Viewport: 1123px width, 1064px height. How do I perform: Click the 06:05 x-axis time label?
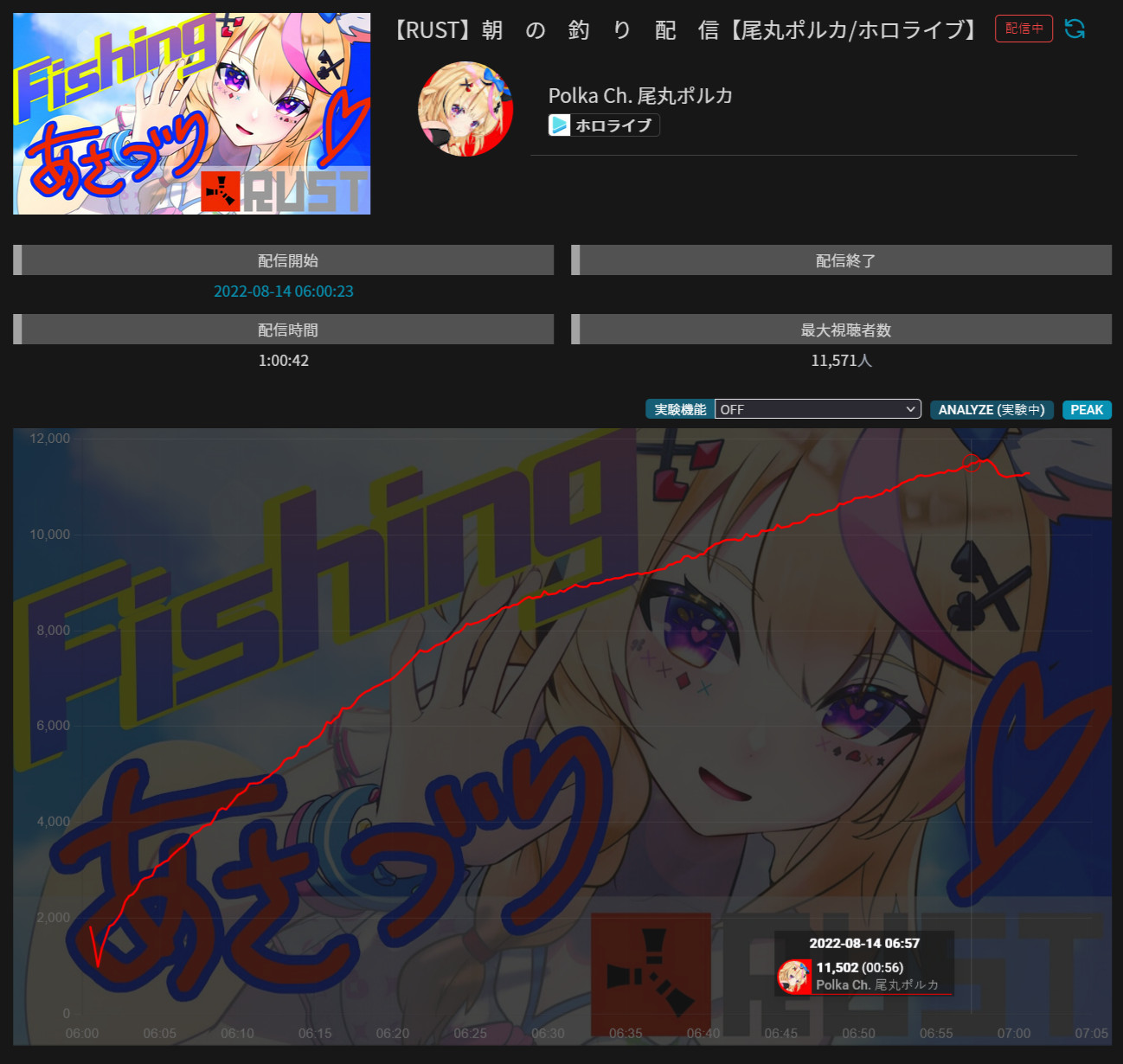click(160, 1033)
